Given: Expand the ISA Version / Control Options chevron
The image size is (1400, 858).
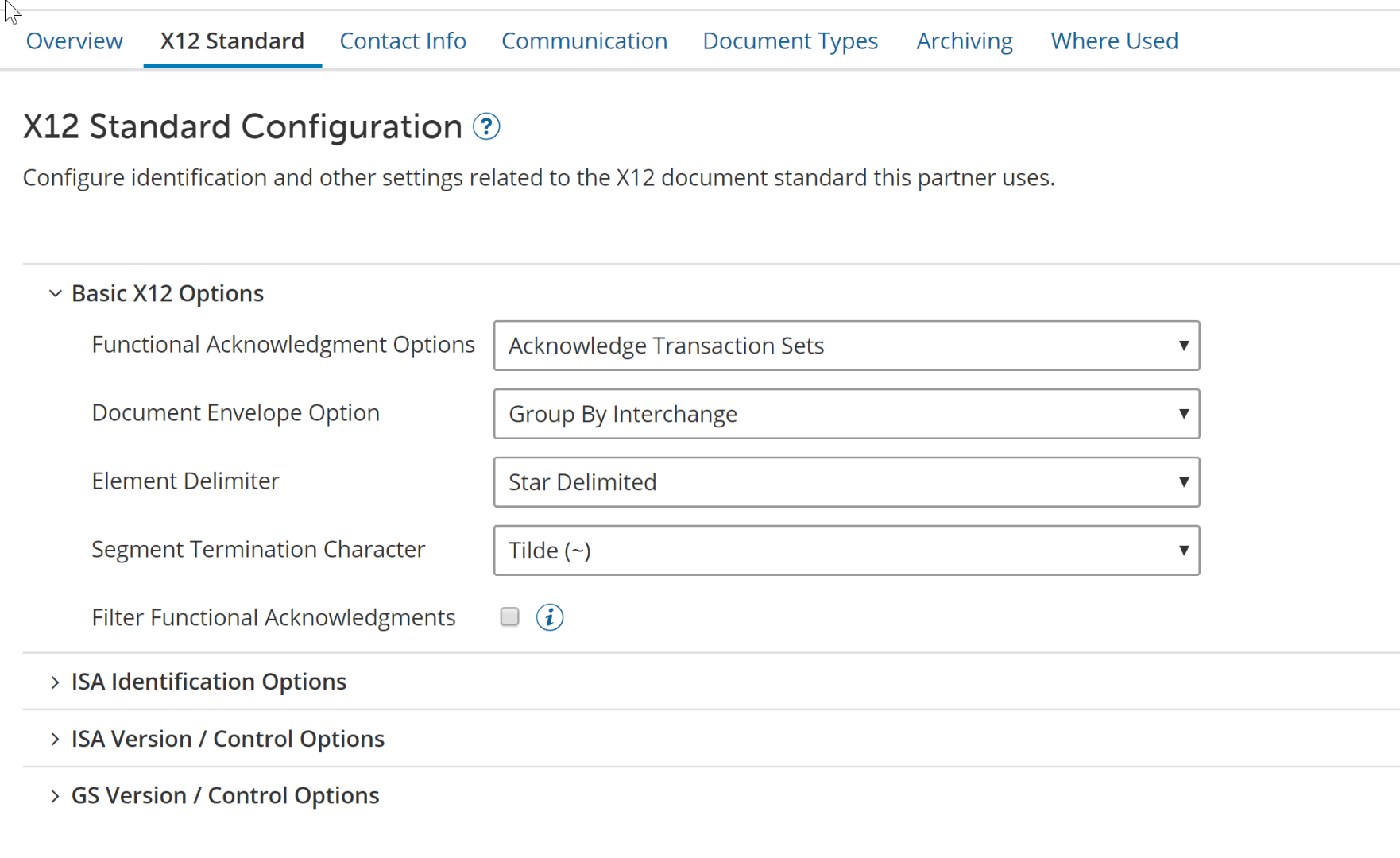Looking at the screenshot, I should click(55, 740).
